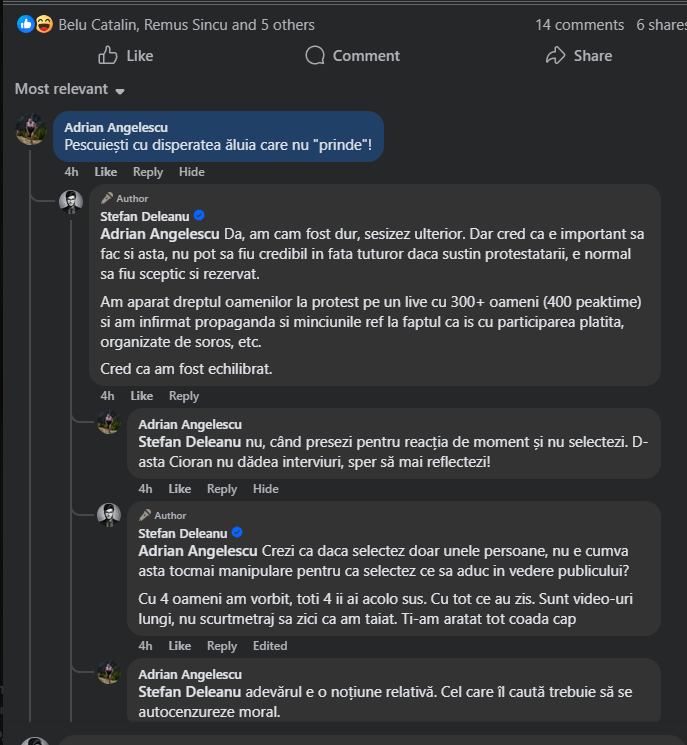Click the verified badge beside first Stefan Deleanu
This screenshot has width=687, height=745.
[199, 216]
